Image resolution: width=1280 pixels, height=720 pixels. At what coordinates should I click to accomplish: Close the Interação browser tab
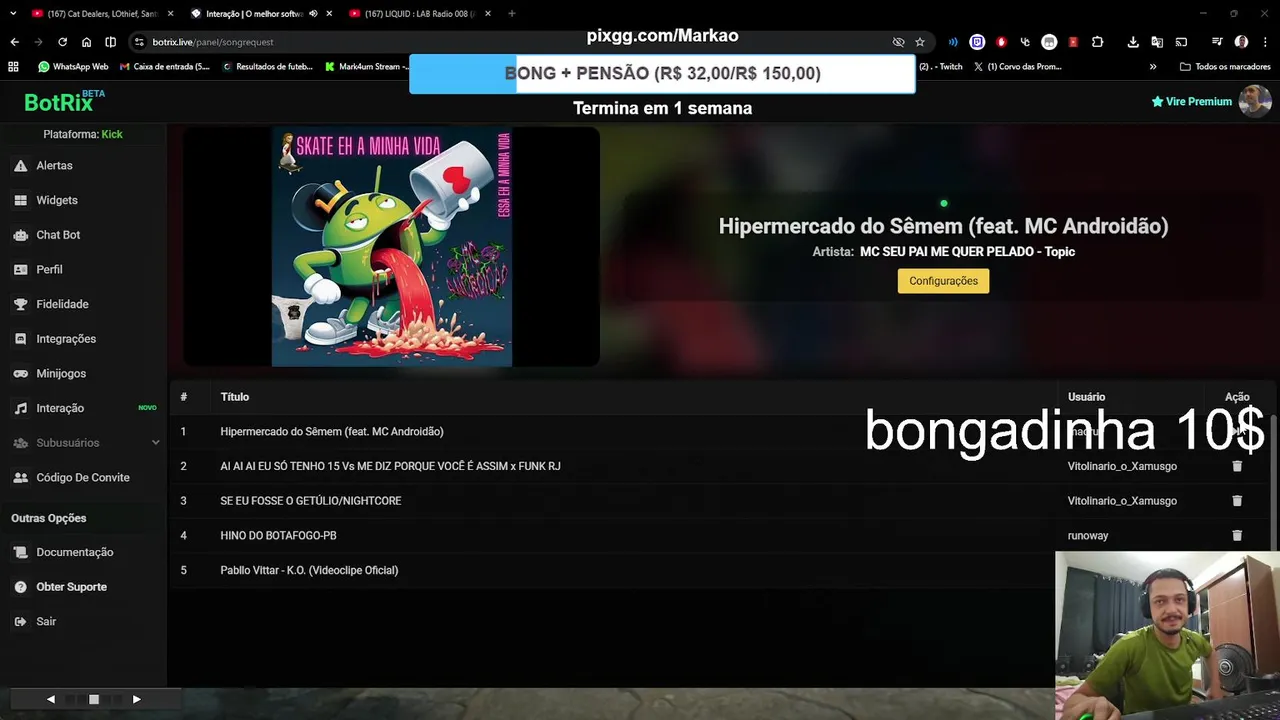(x=329, y=14)
